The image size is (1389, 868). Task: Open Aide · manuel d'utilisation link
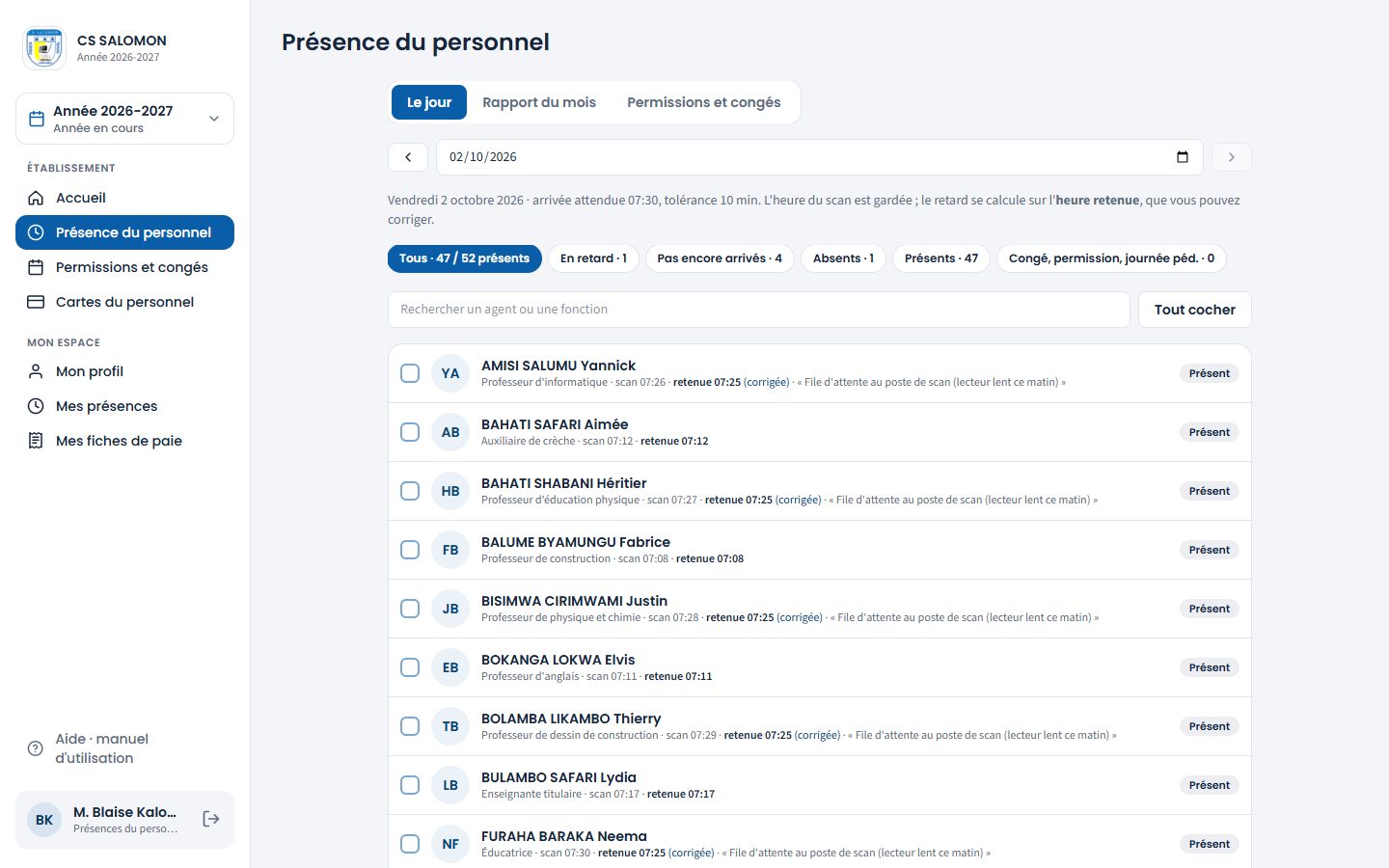tap(124, 748)
